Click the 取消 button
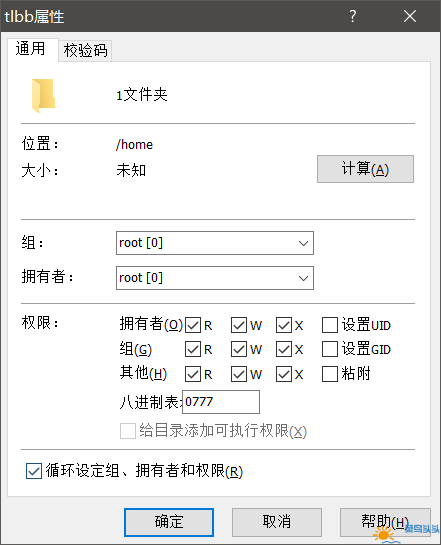 pos(277,522)
